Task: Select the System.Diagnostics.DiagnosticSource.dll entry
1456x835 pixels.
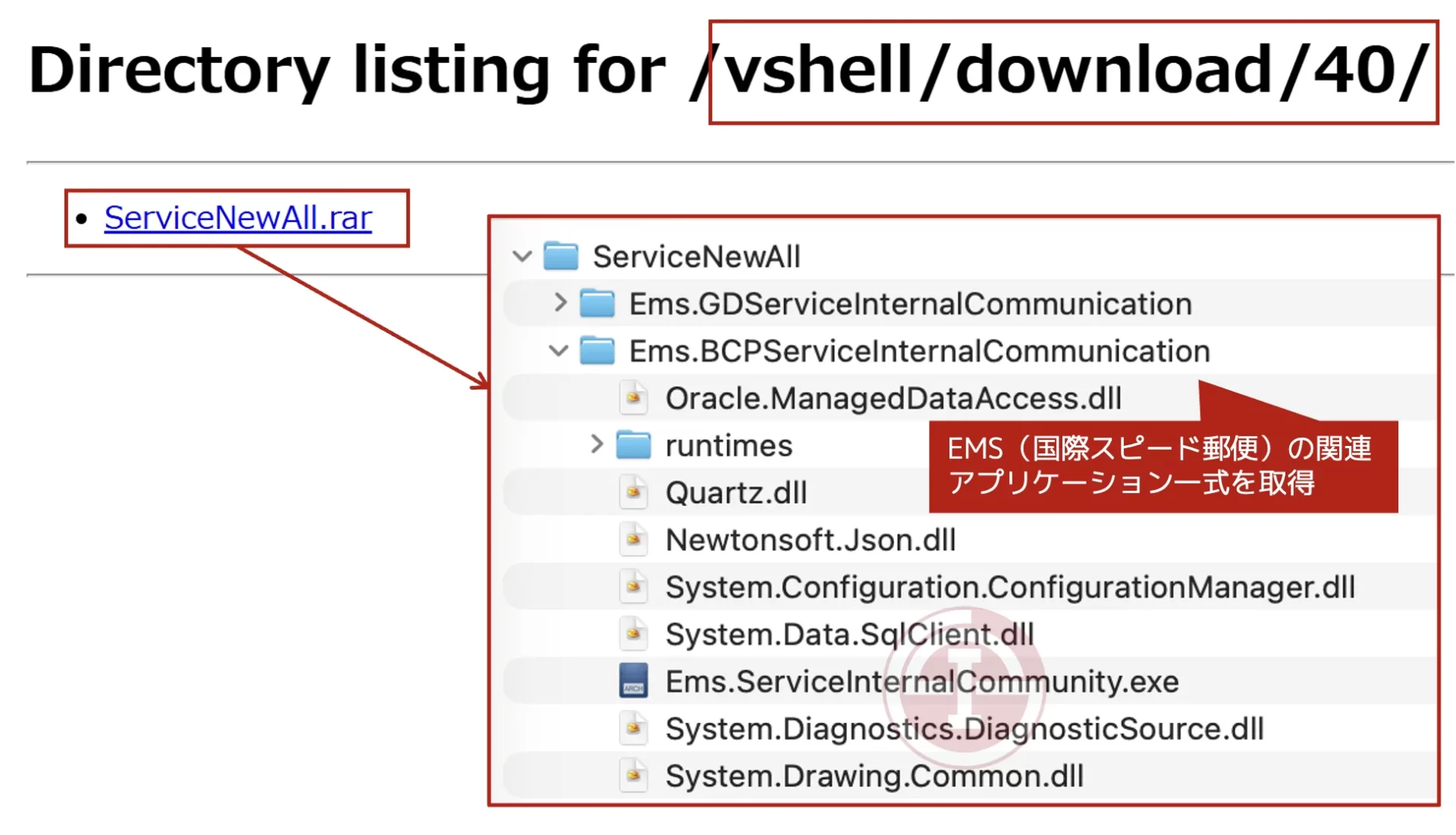Action: pyautogui.click(x=964, y=729)
